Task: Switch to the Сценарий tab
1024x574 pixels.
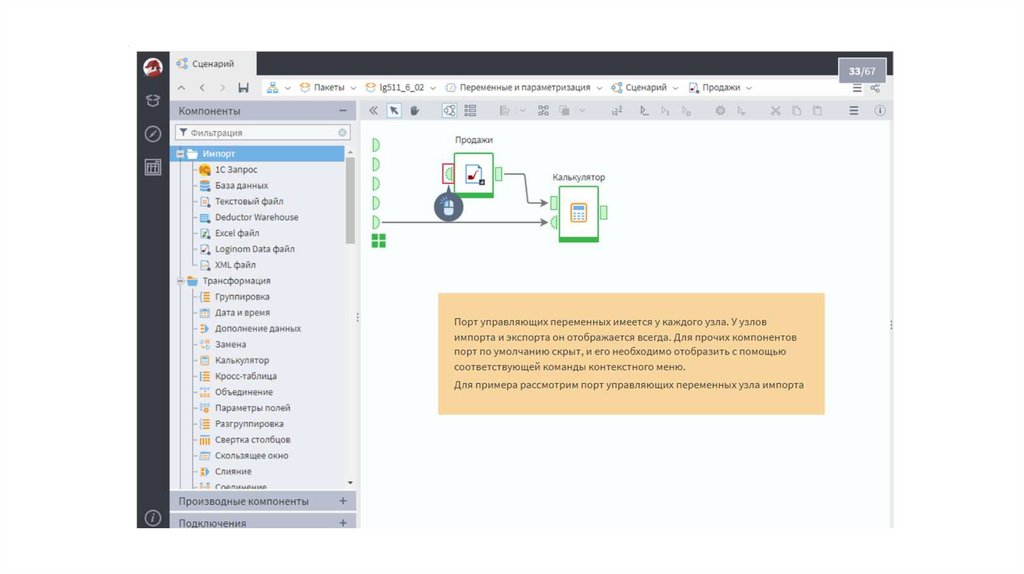Action: (x=212, y=64)
